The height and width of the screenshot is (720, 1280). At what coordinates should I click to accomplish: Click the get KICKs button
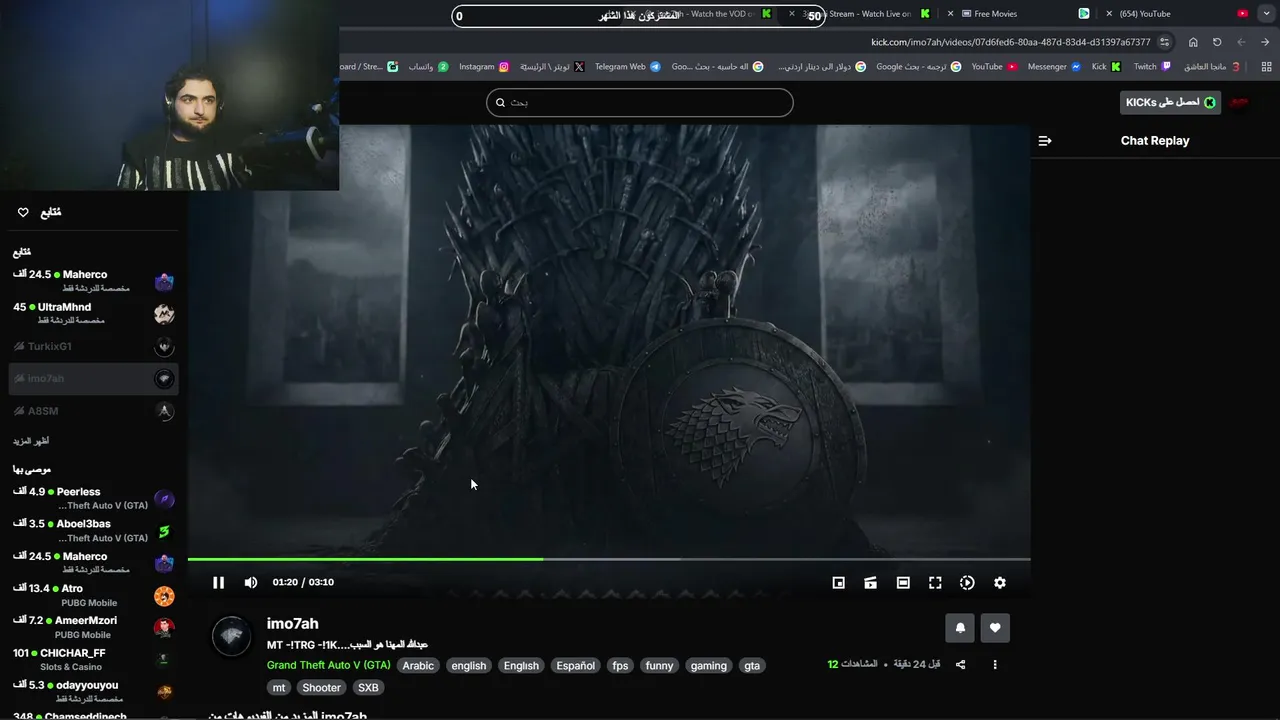coord(1170,102)
